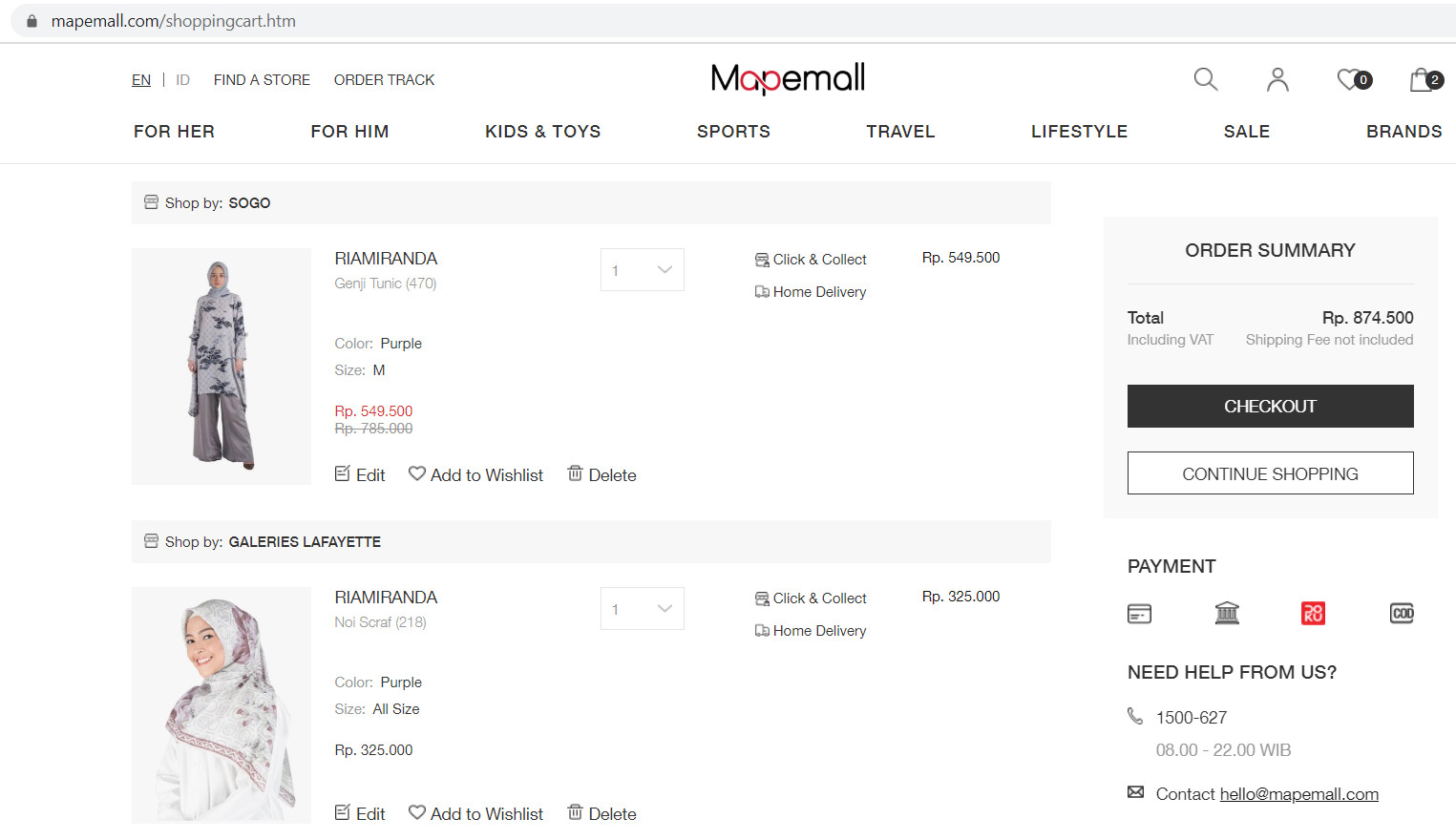Click the Genji Tunic (470) product name
This screenshot has width=1456, height=840.
[x=385, y=283]
